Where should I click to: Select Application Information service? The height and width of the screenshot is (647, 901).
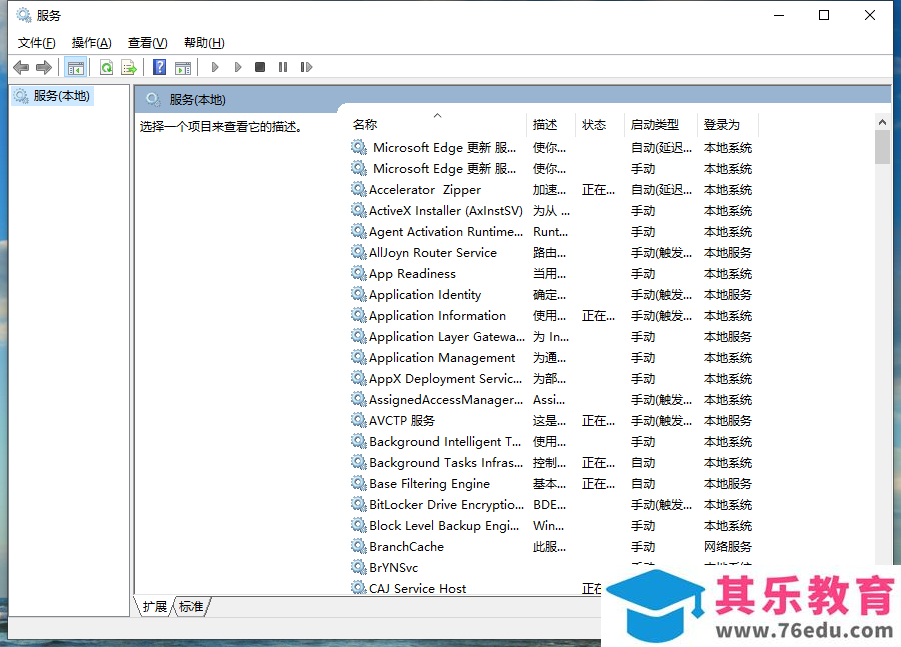(437, 315)
